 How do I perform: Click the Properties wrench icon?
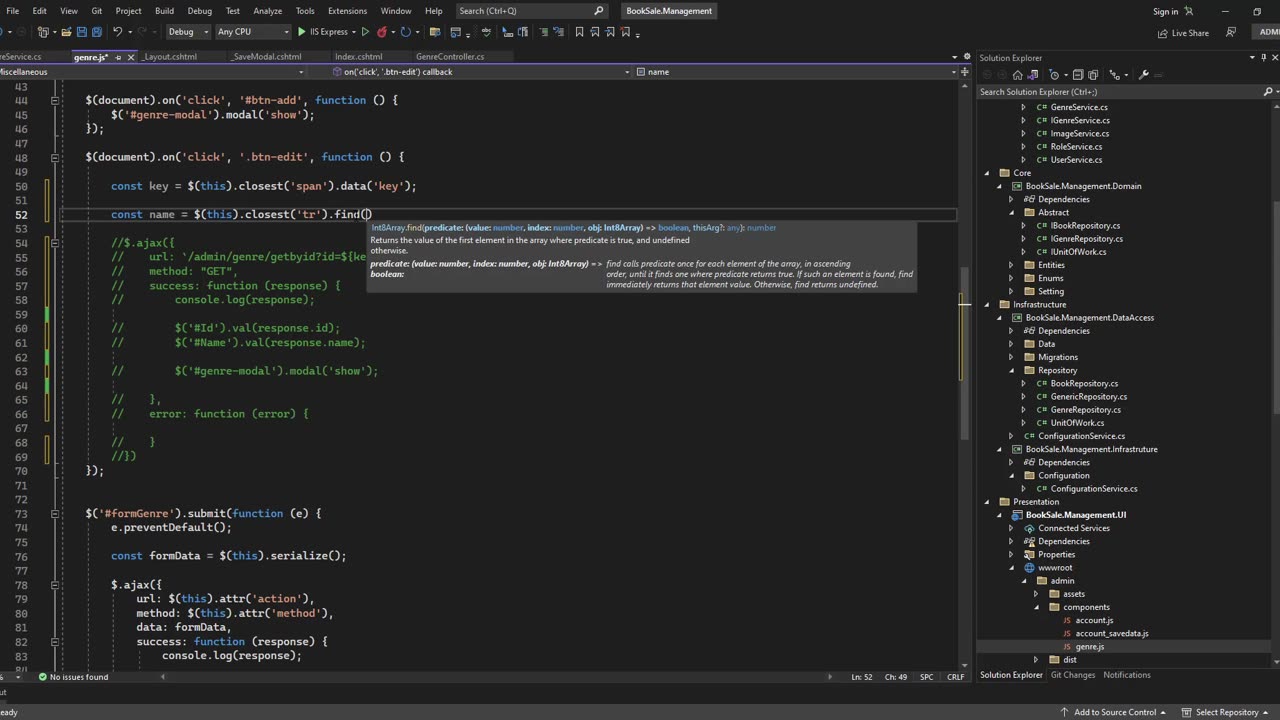pyautogui.click(x=1144, y=75)
